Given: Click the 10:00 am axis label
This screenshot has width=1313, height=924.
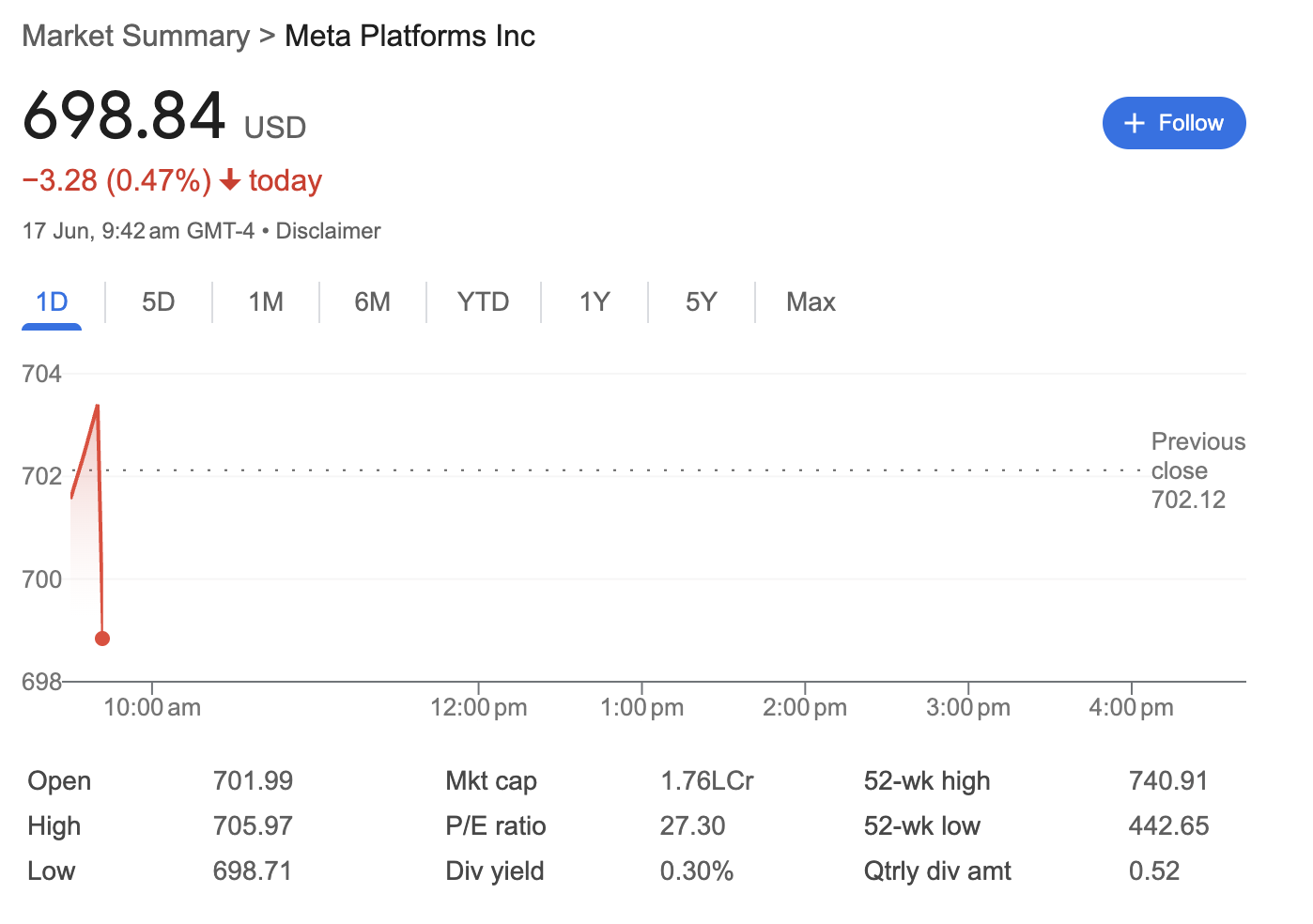Looking at the screenshot, I should point(152,707).
